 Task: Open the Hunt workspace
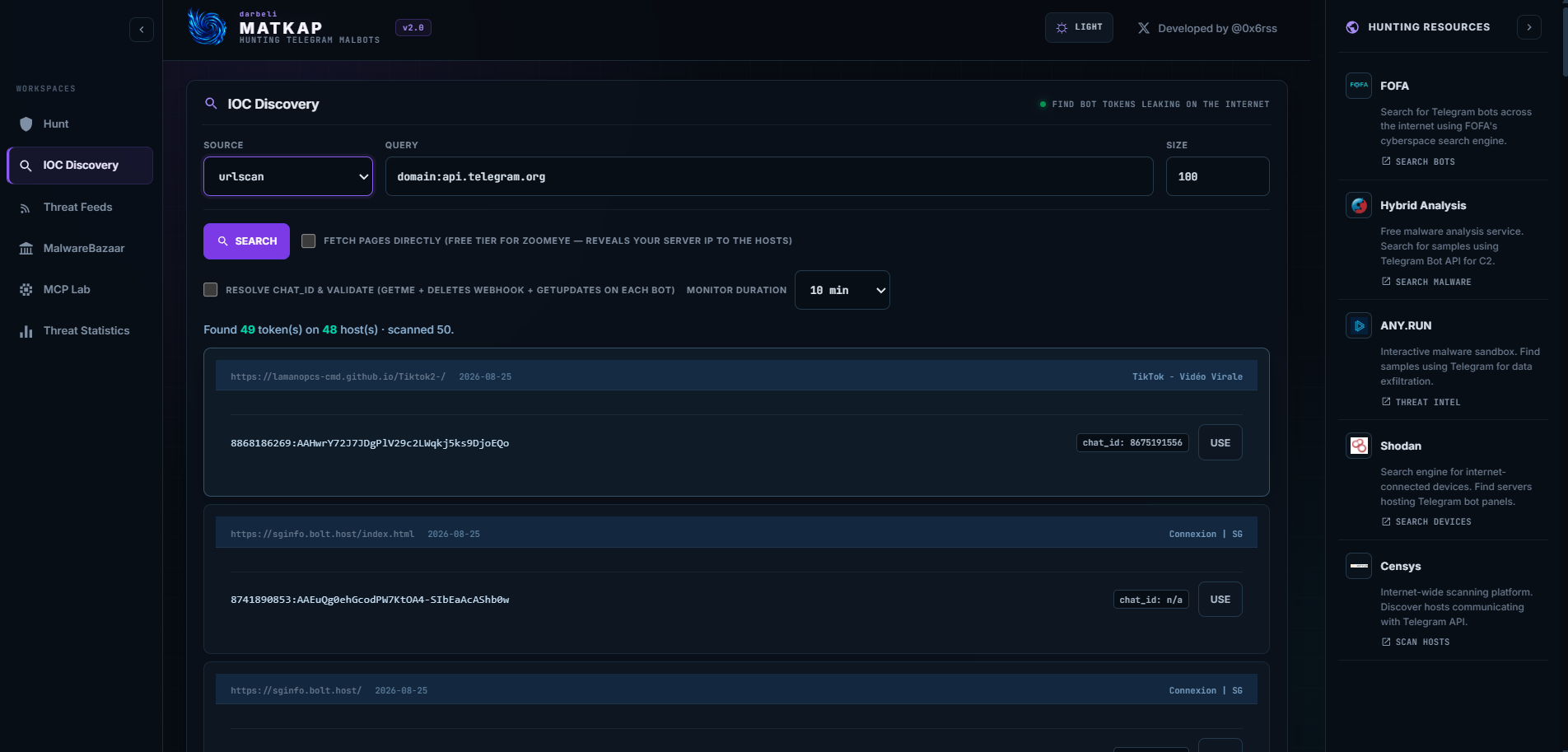point(80,124)
